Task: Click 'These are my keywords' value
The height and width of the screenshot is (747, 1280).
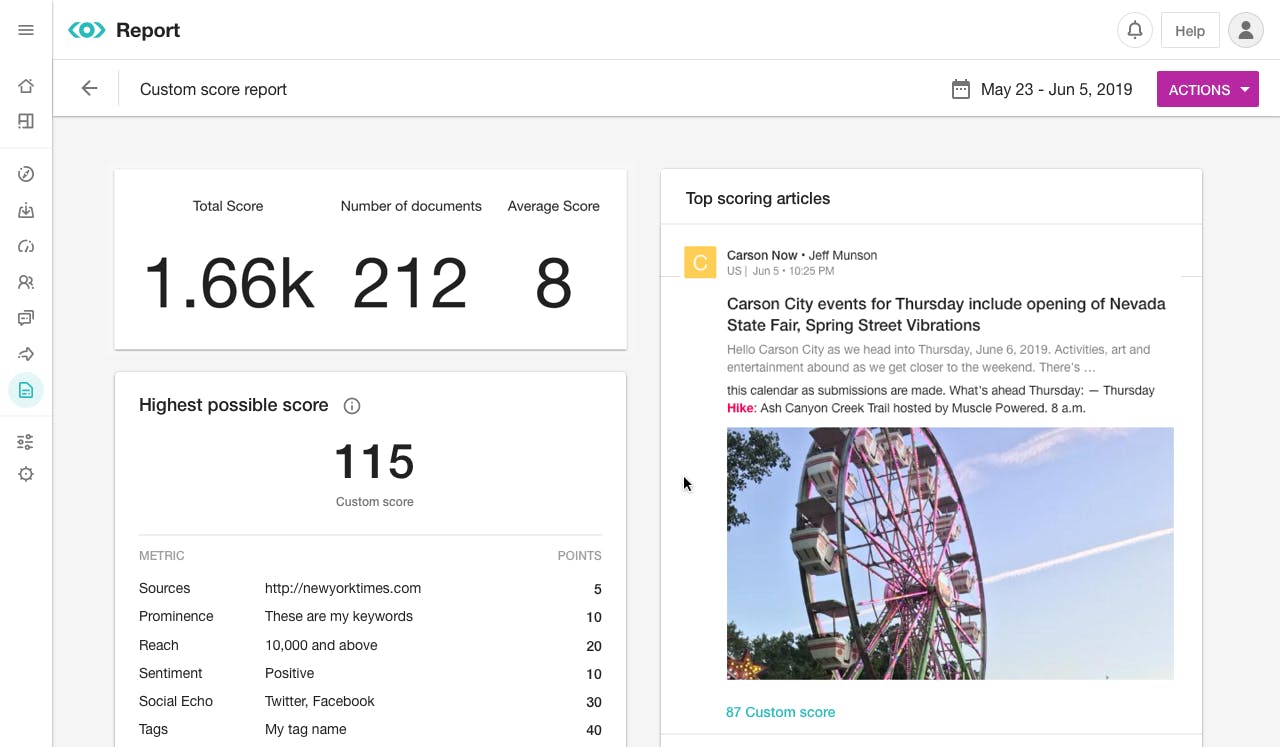Action: 339,616
